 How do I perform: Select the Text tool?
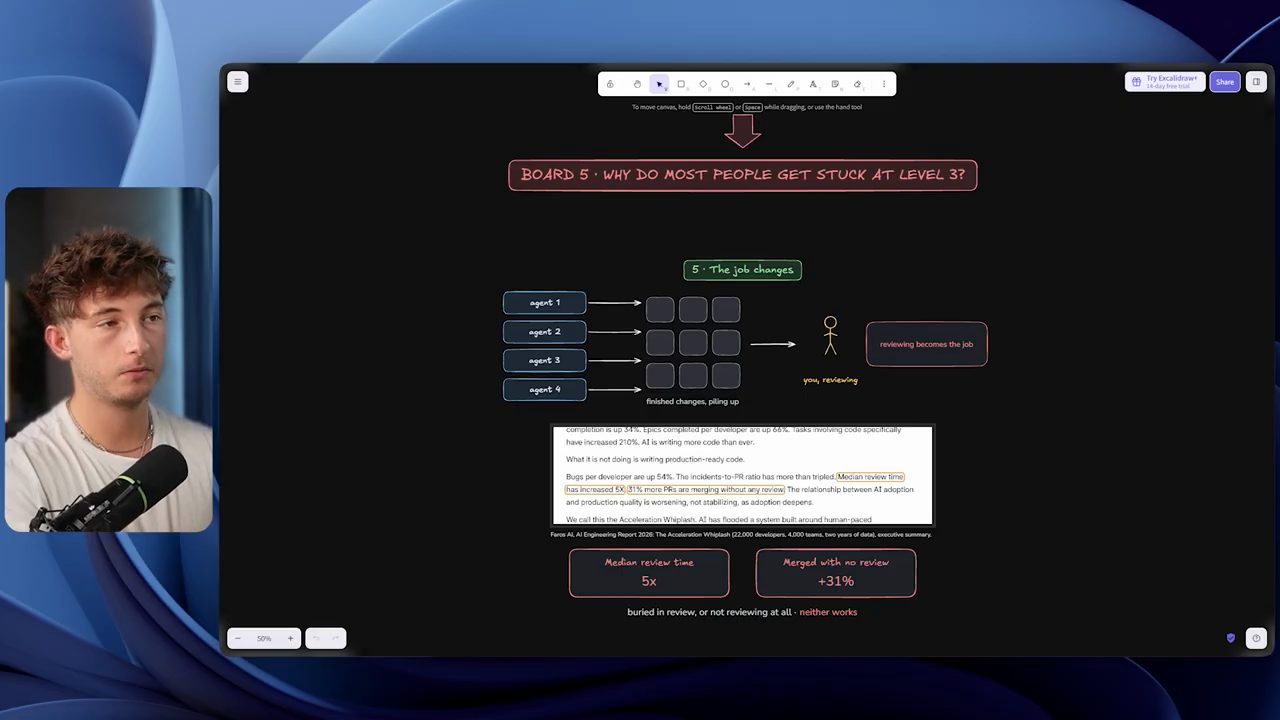point(813,84)
